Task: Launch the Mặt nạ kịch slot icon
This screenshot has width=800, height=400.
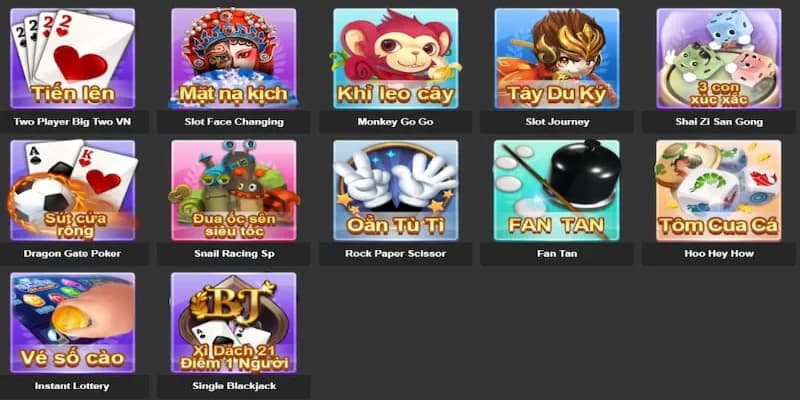Action: click(234, 58)
